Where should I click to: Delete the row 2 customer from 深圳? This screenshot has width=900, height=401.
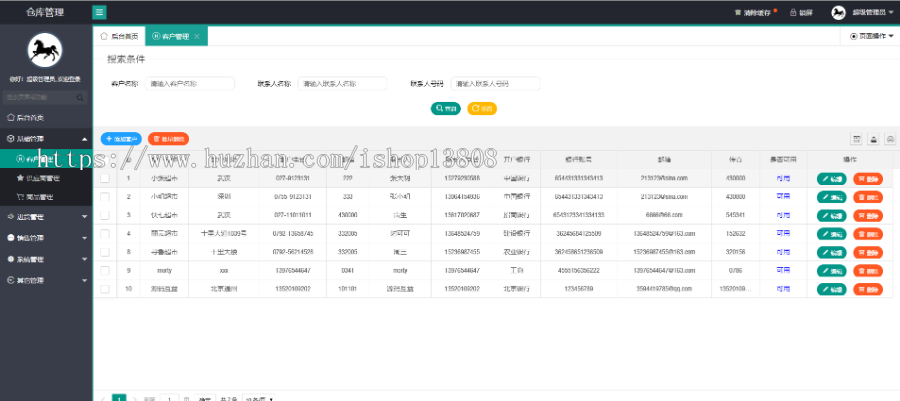868,197
